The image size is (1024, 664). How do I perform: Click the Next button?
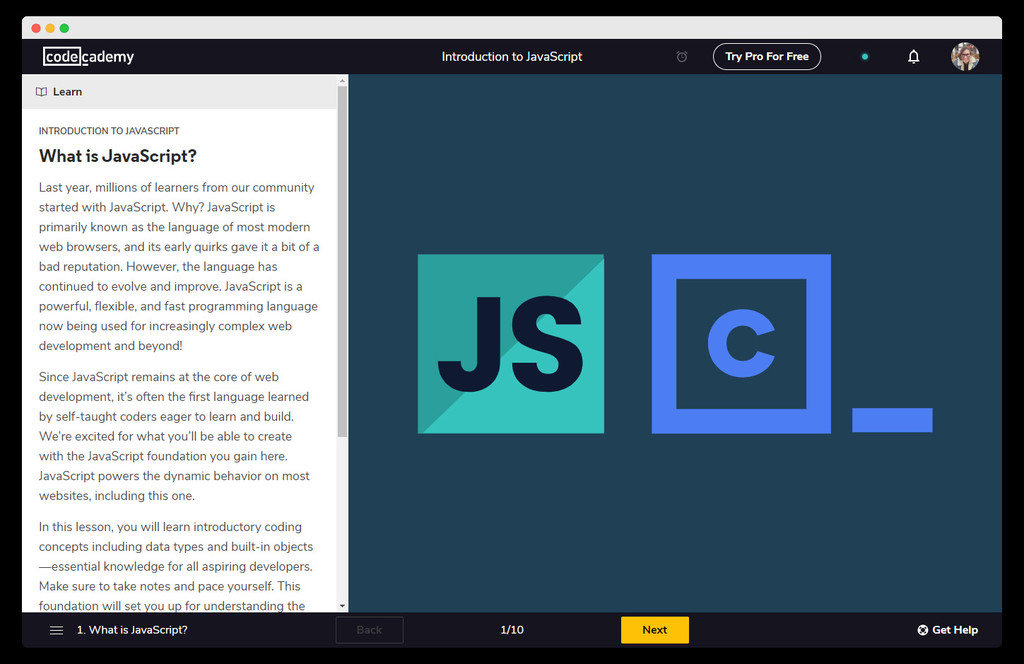(655, 630)
